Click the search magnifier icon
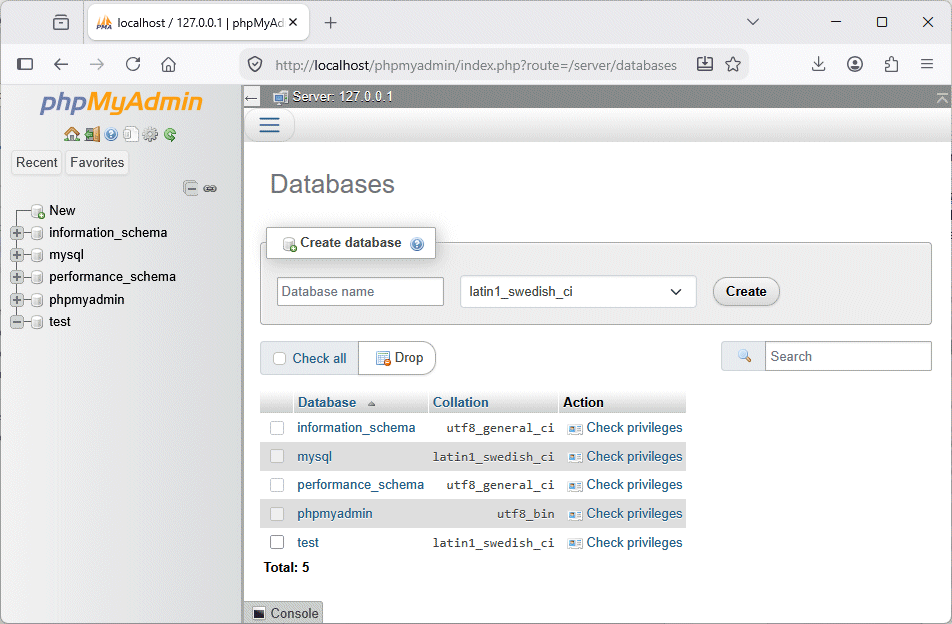The image size is (952, 624). click(x=744, y=356)
